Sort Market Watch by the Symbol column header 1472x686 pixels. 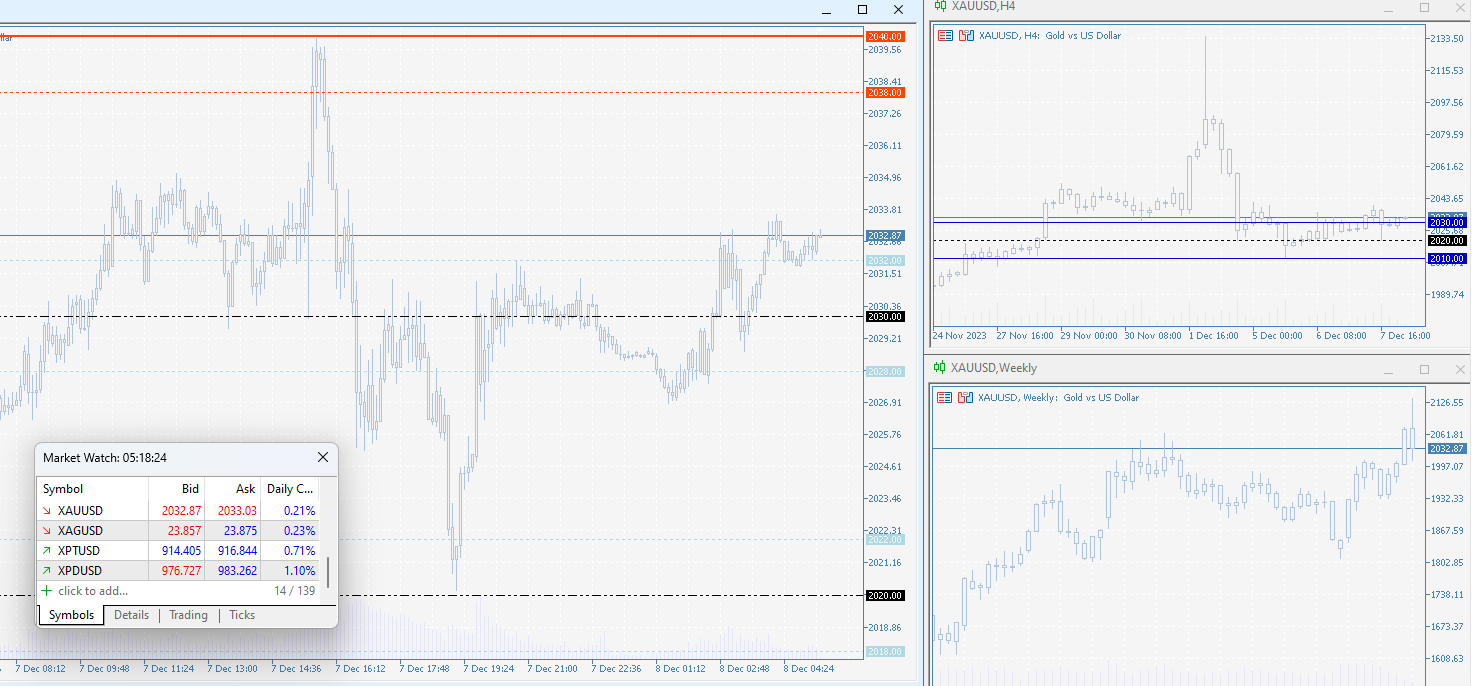click(93, 489)
